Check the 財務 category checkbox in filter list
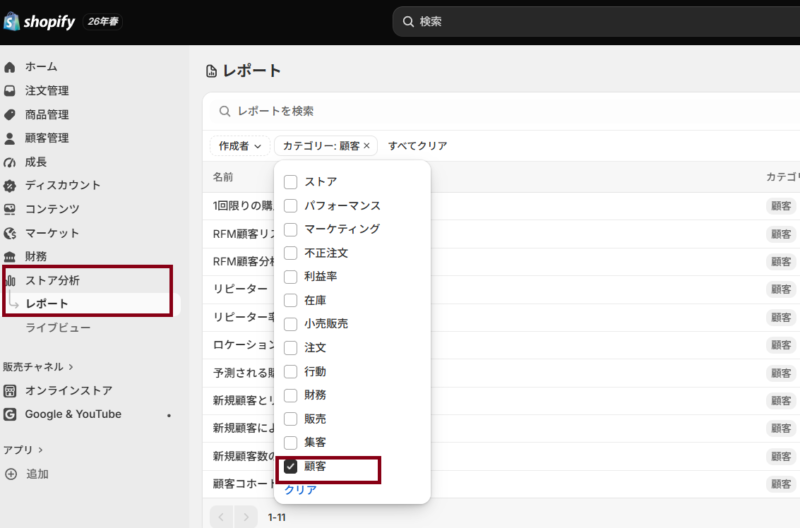This screenshot has height=528, width=800. pyautogui.click(x=290, y=395)
